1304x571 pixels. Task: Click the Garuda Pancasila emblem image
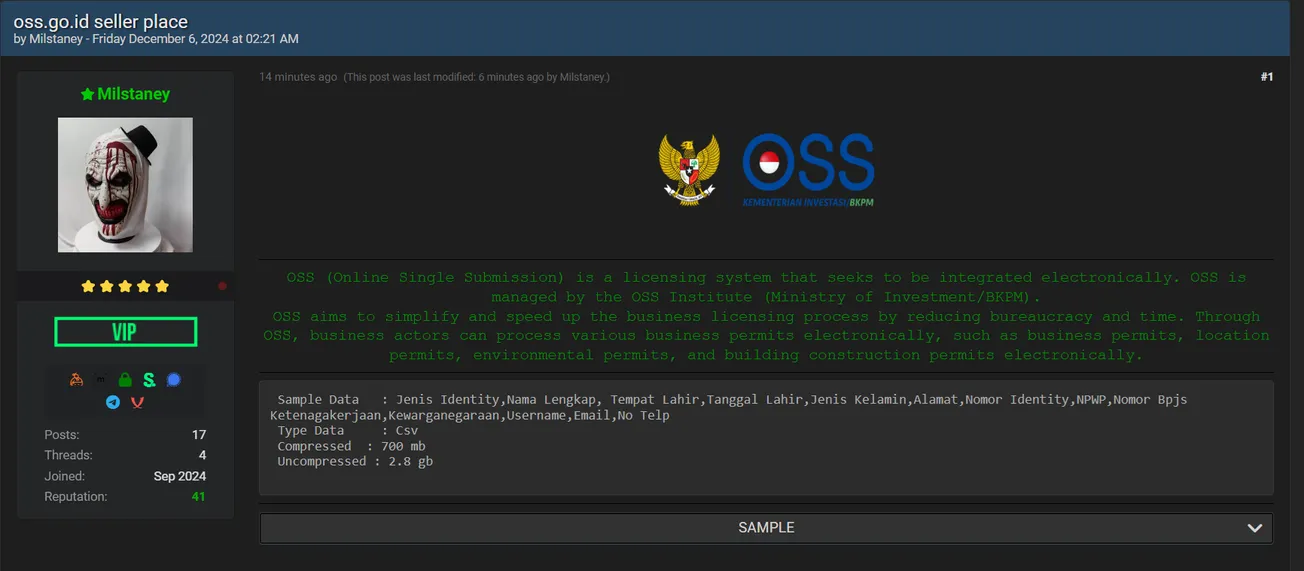(x=689, y=170)
